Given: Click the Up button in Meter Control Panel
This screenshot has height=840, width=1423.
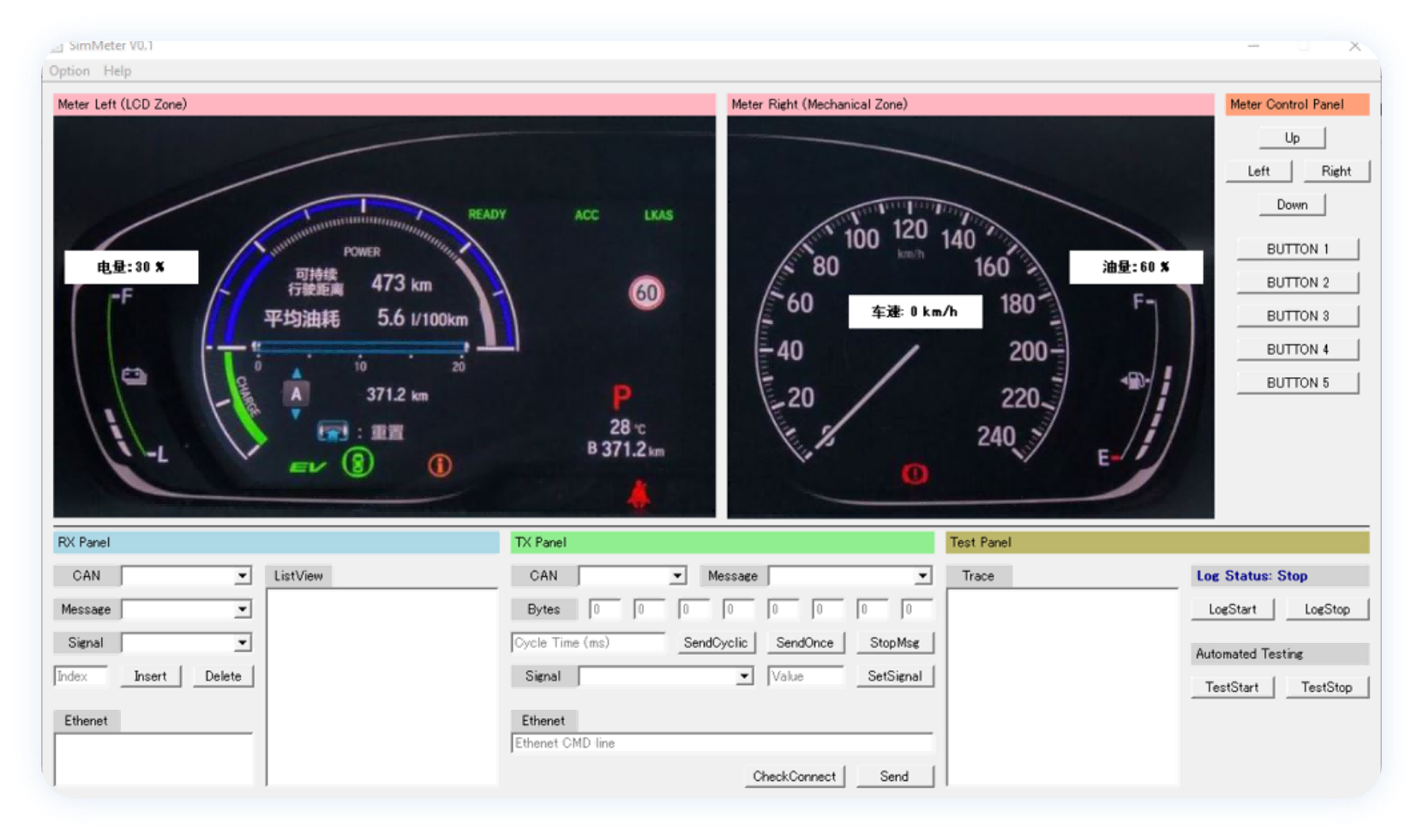Looking at the screenshot, I should point(1292,138).
